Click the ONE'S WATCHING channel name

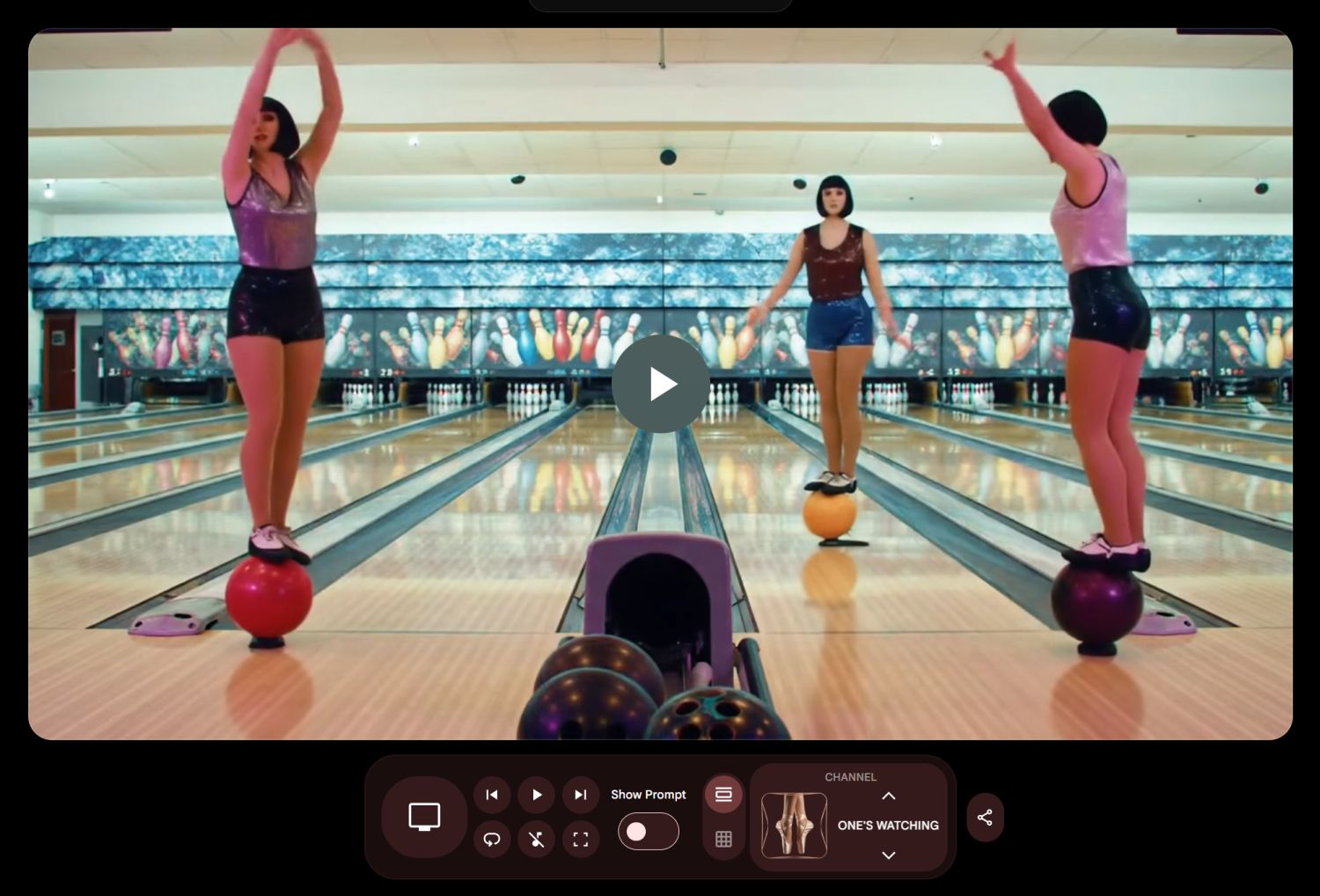click(888, 826)
